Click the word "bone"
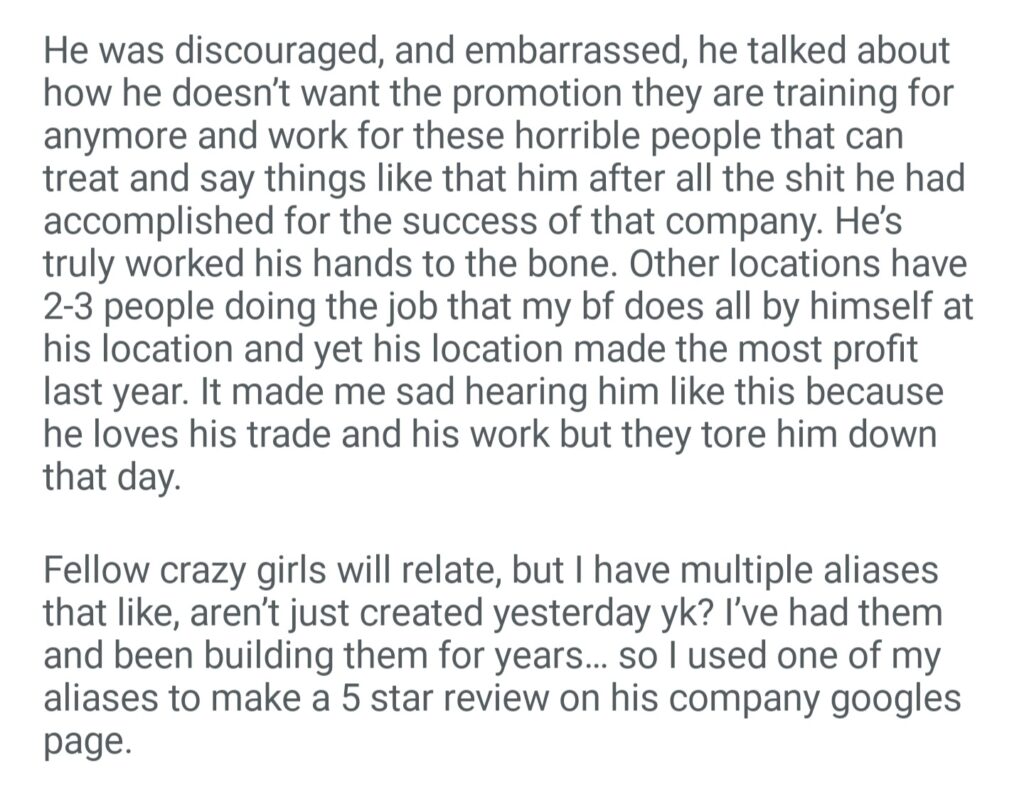1024x802 pixels. (x=580, y=265)
